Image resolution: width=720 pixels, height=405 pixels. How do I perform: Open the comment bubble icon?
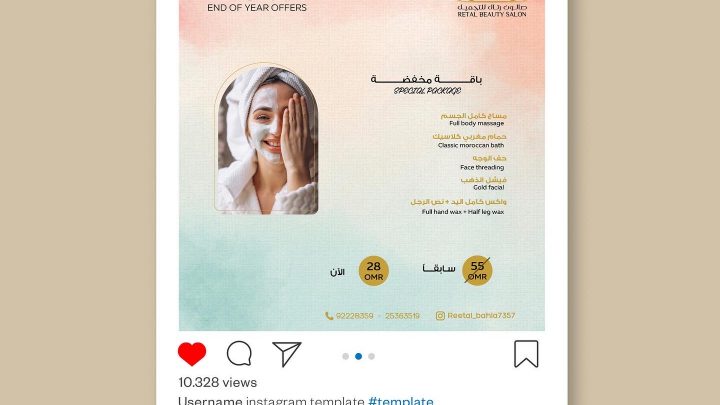tap(239, 354)
